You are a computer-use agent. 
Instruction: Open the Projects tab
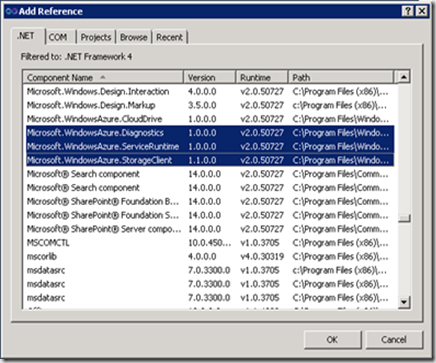tap(96, 37)
